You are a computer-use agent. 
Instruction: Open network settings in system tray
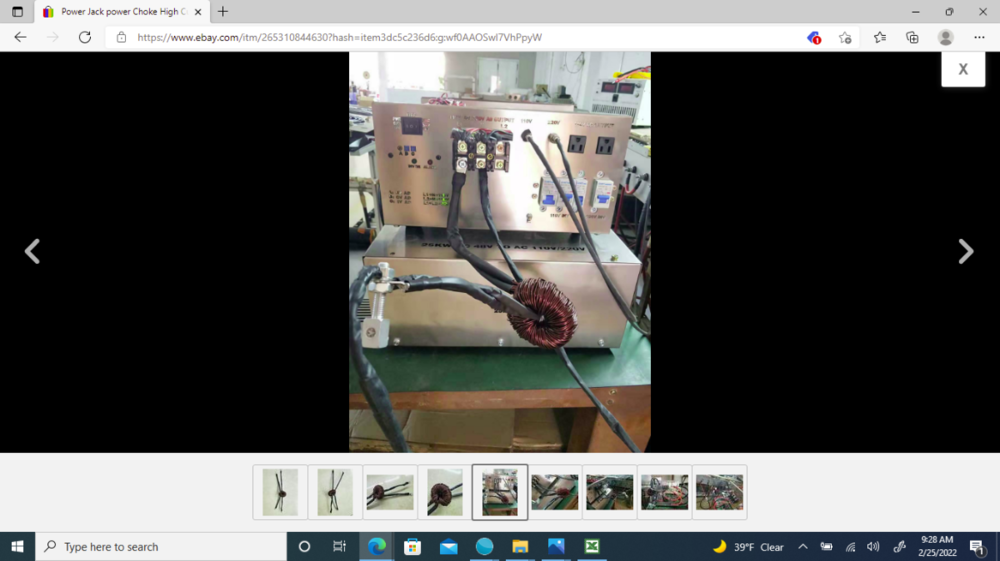coord(850,547)
